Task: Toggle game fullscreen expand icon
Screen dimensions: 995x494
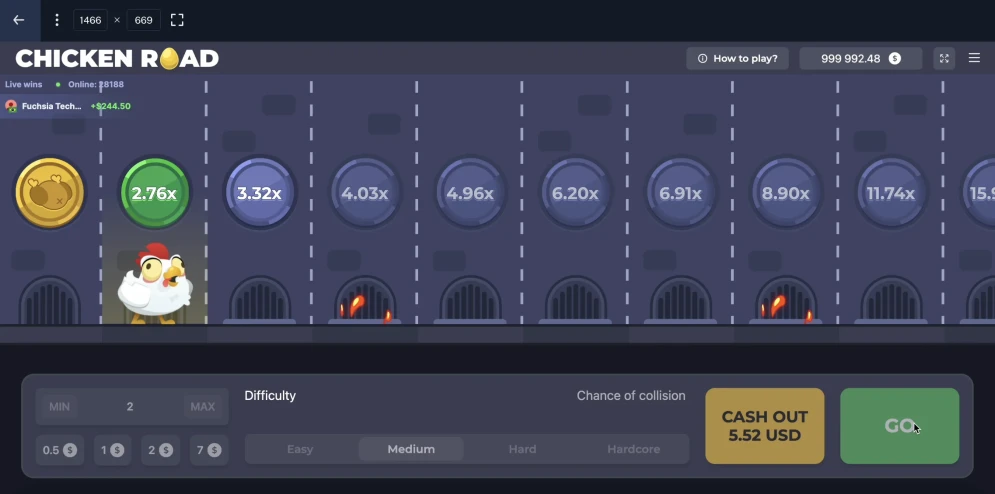Action: (943, 59)
